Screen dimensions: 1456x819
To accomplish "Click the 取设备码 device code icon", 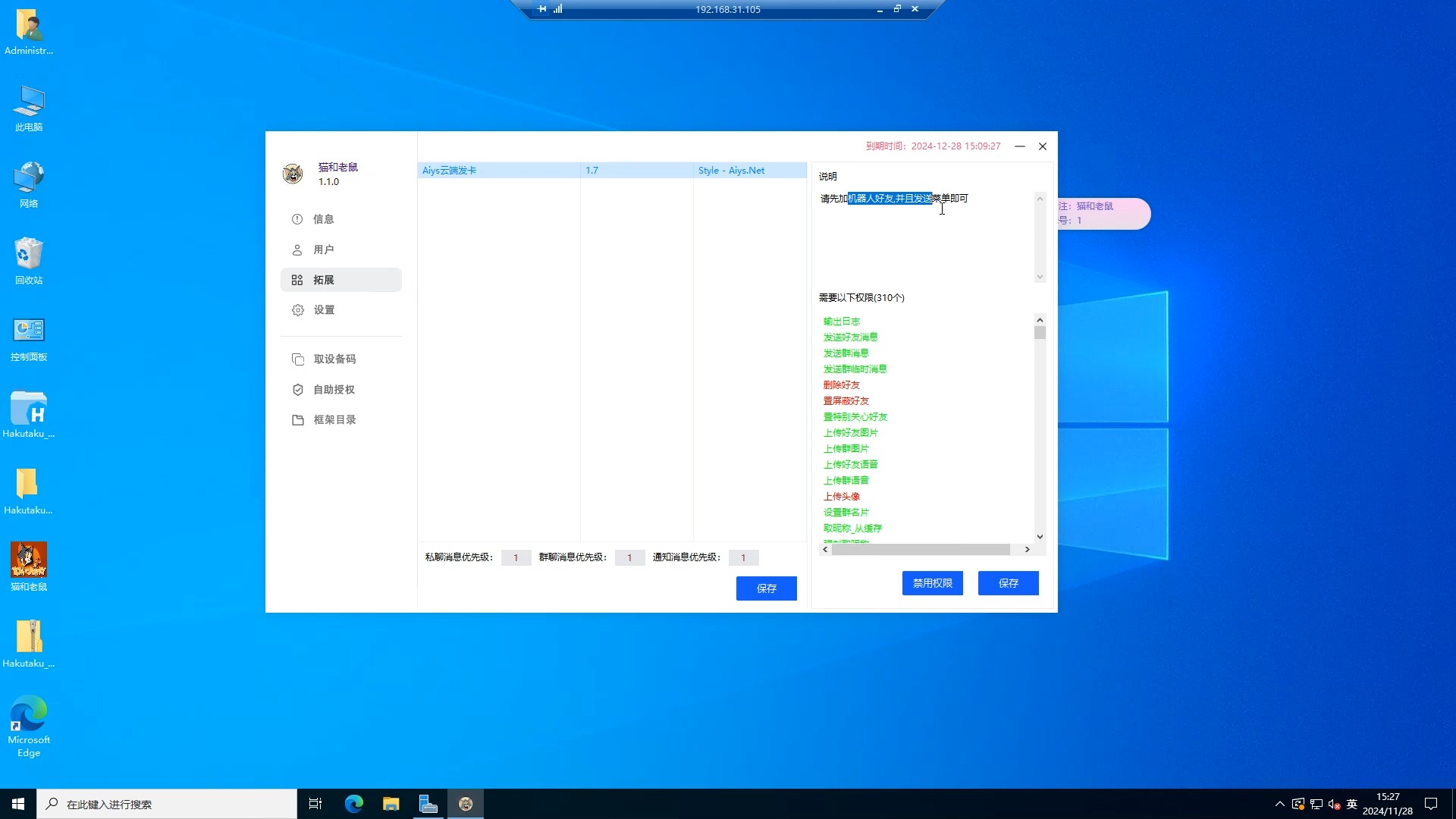I will 298,359.
